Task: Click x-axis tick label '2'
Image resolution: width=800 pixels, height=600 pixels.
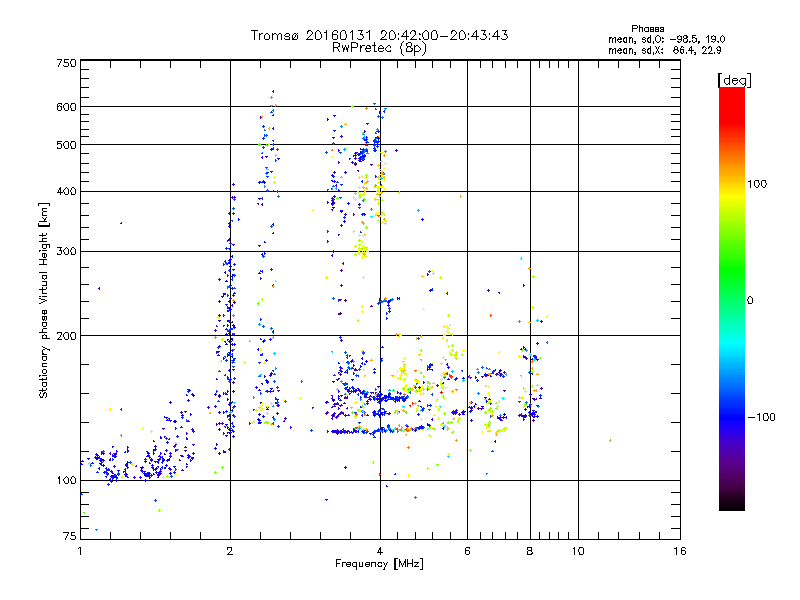Action: point(230,551)
